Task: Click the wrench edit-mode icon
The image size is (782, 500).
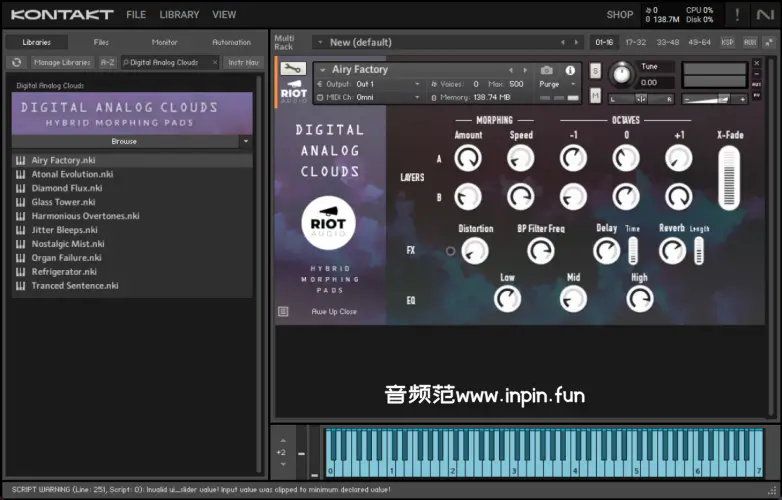Action: (x=293, y=69)
